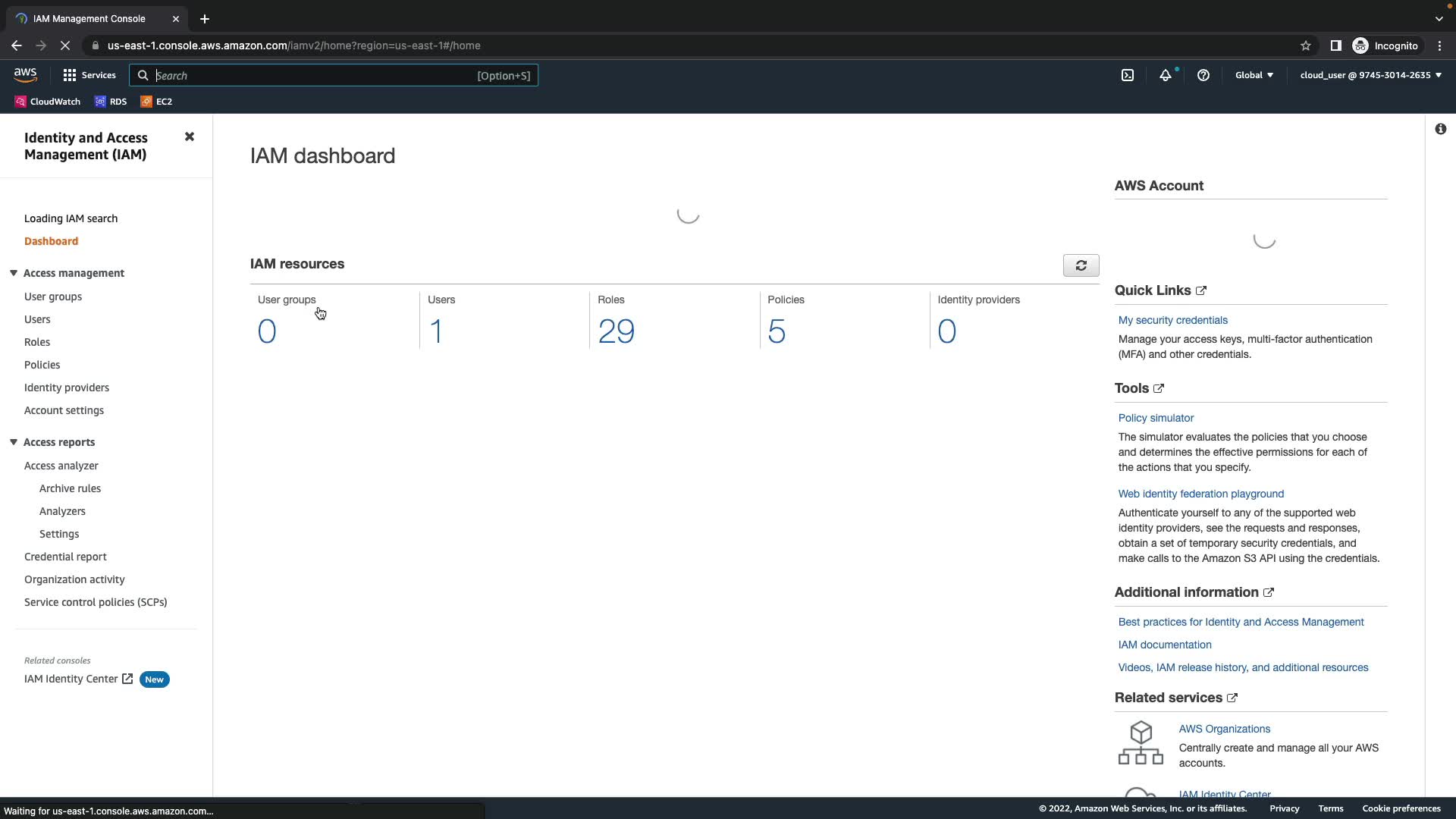This screenshot has height=819, width=1456.
Task: Refresh the IAM resources list
Action: 1081,265
